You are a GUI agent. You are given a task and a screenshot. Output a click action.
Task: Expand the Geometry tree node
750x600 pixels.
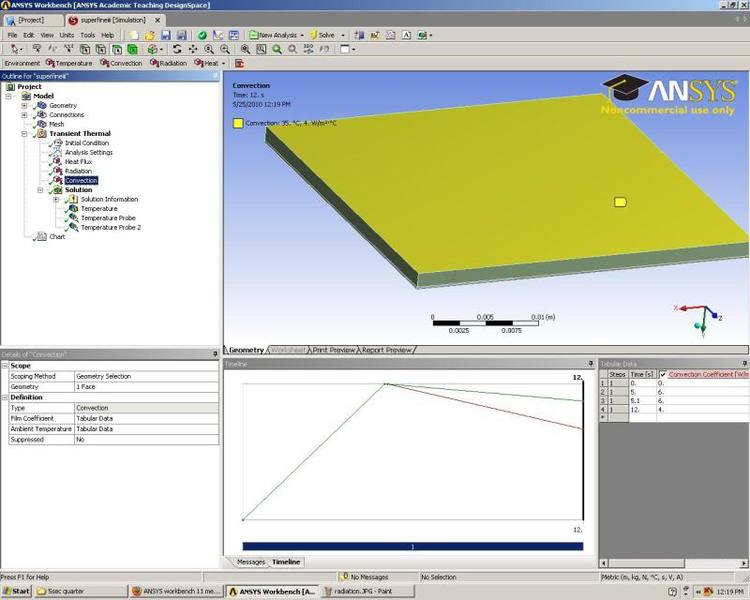coord(24,105)
